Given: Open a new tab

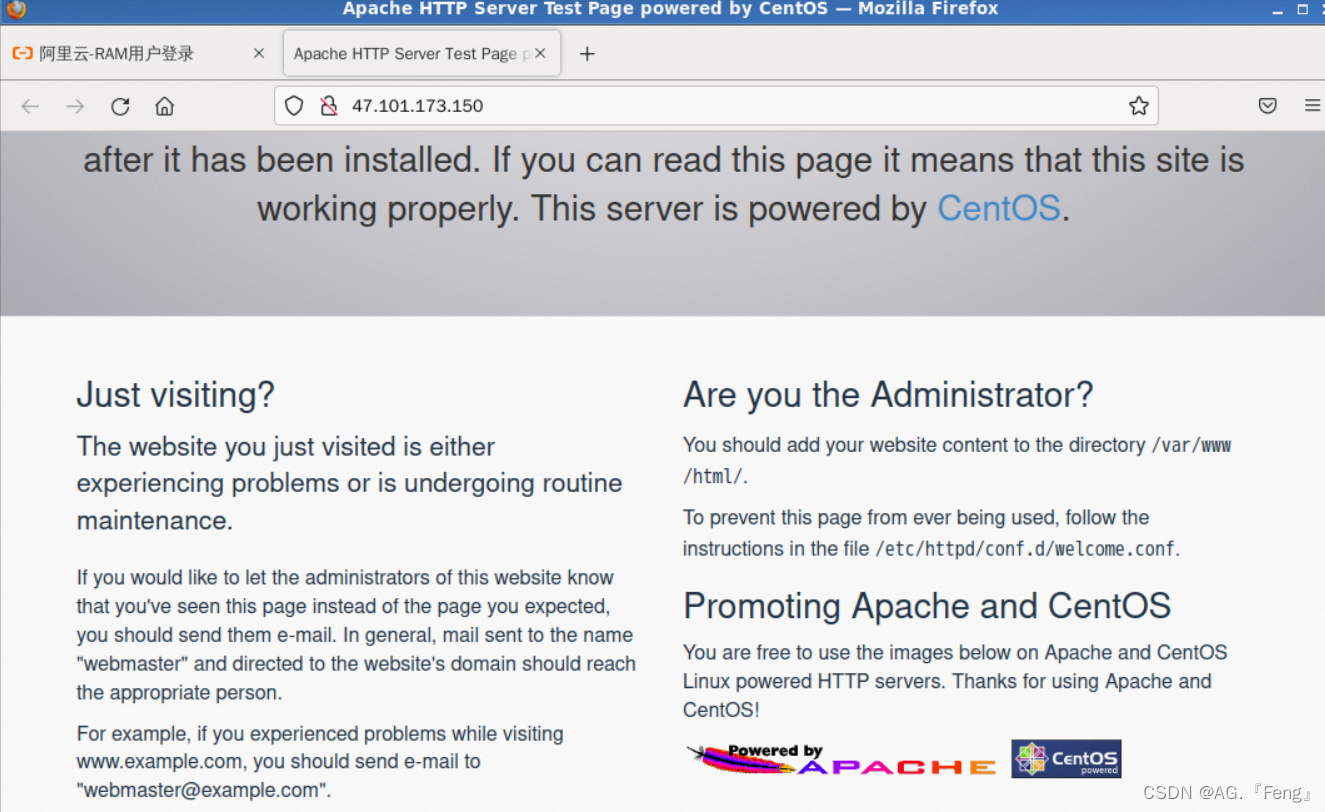Looking at the screenshot, I should tap(587, 54).
